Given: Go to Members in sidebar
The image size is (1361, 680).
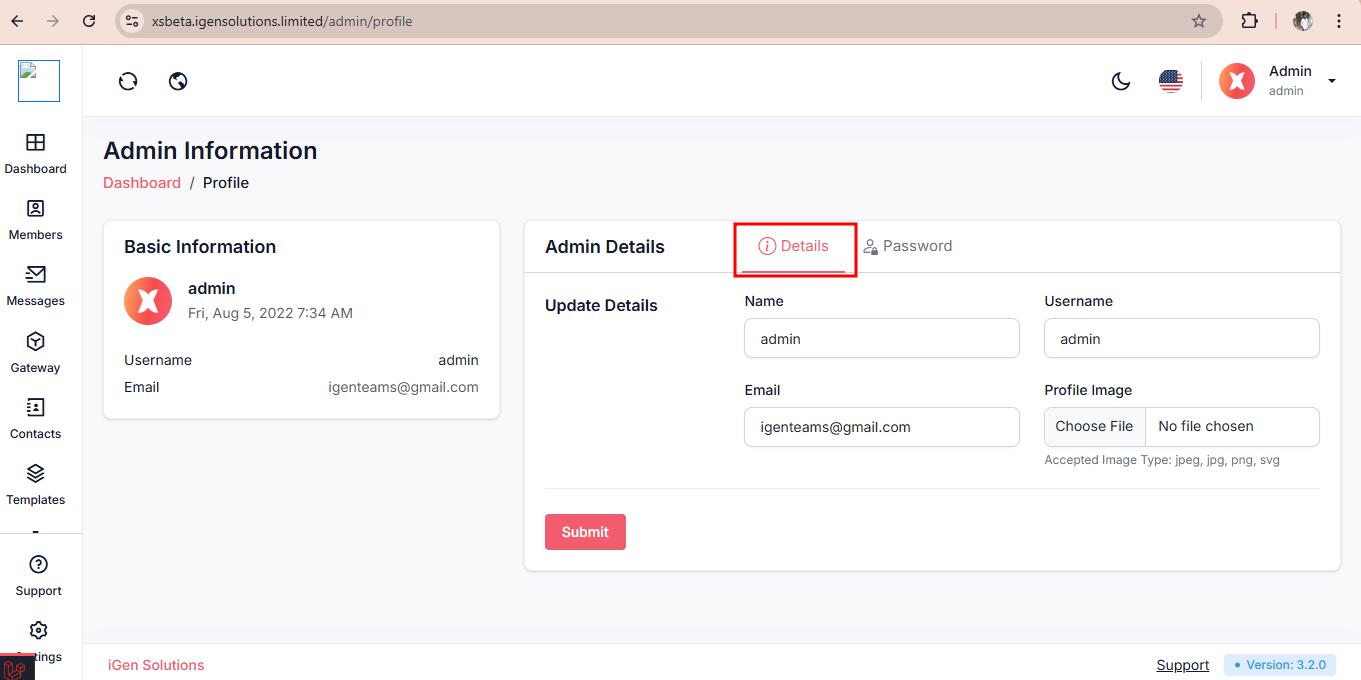Looking at the screenshot, I should 35,209.
